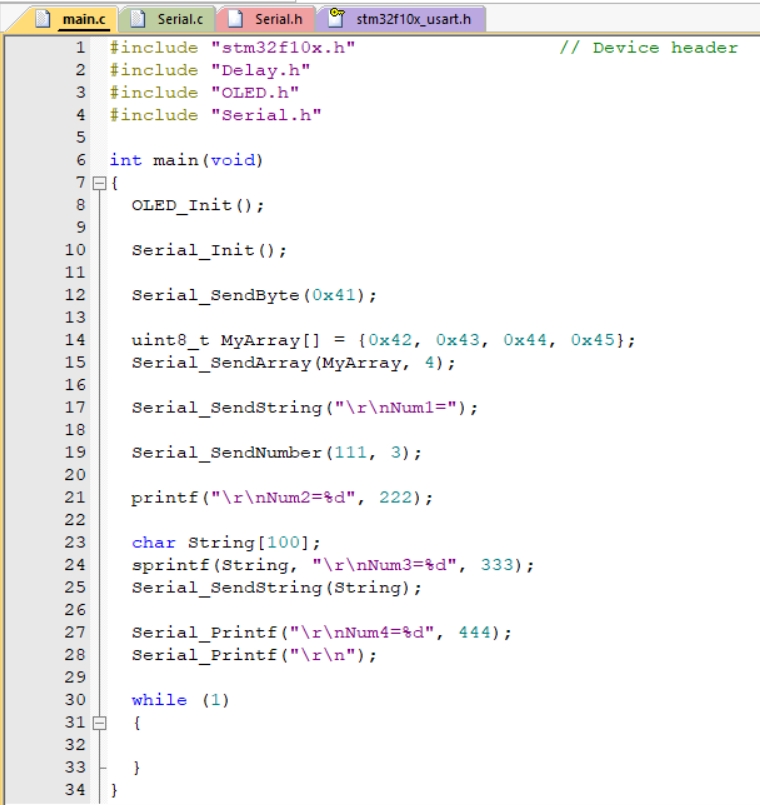Click the "stm32f10x.h" include string
Screen dimensions: 760x805
point(283,48)
